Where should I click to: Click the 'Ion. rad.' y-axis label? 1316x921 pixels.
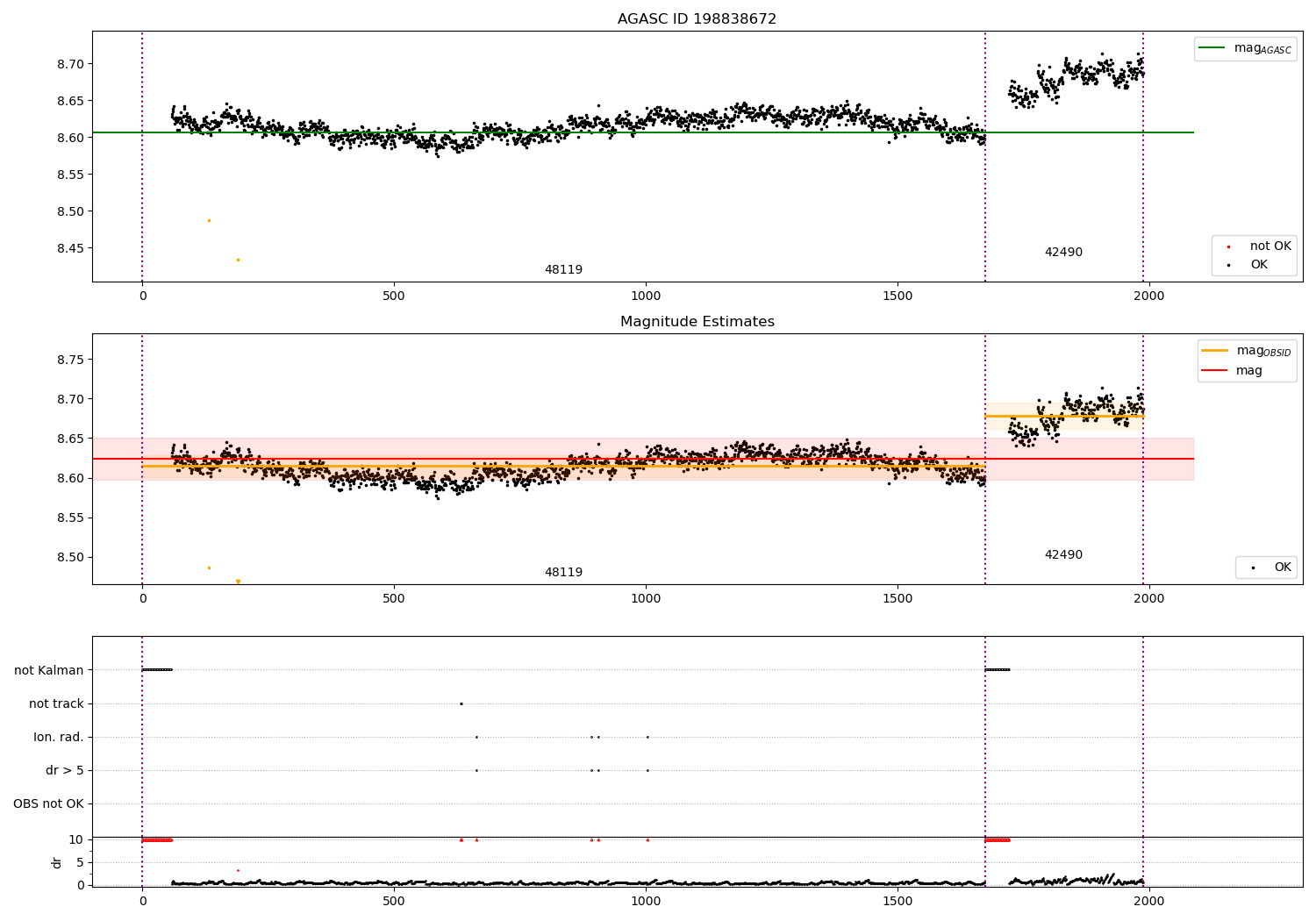[x=59, y=737]
